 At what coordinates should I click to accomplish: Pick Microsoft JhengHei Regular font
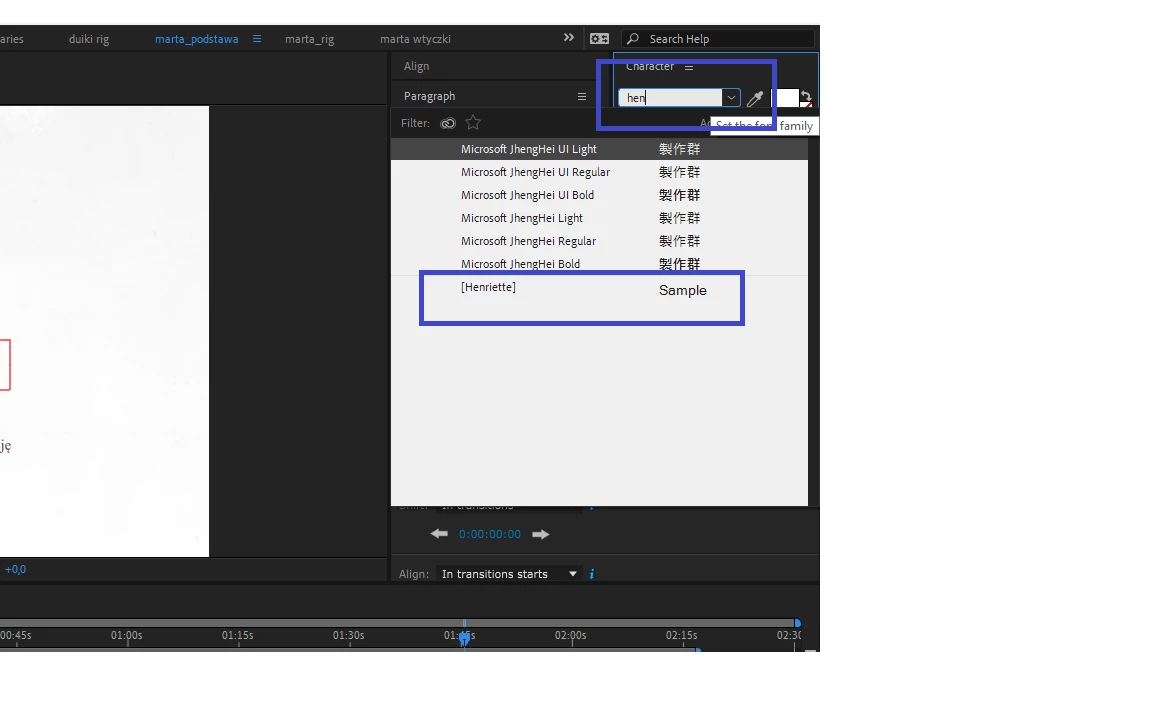coord(599,241)
